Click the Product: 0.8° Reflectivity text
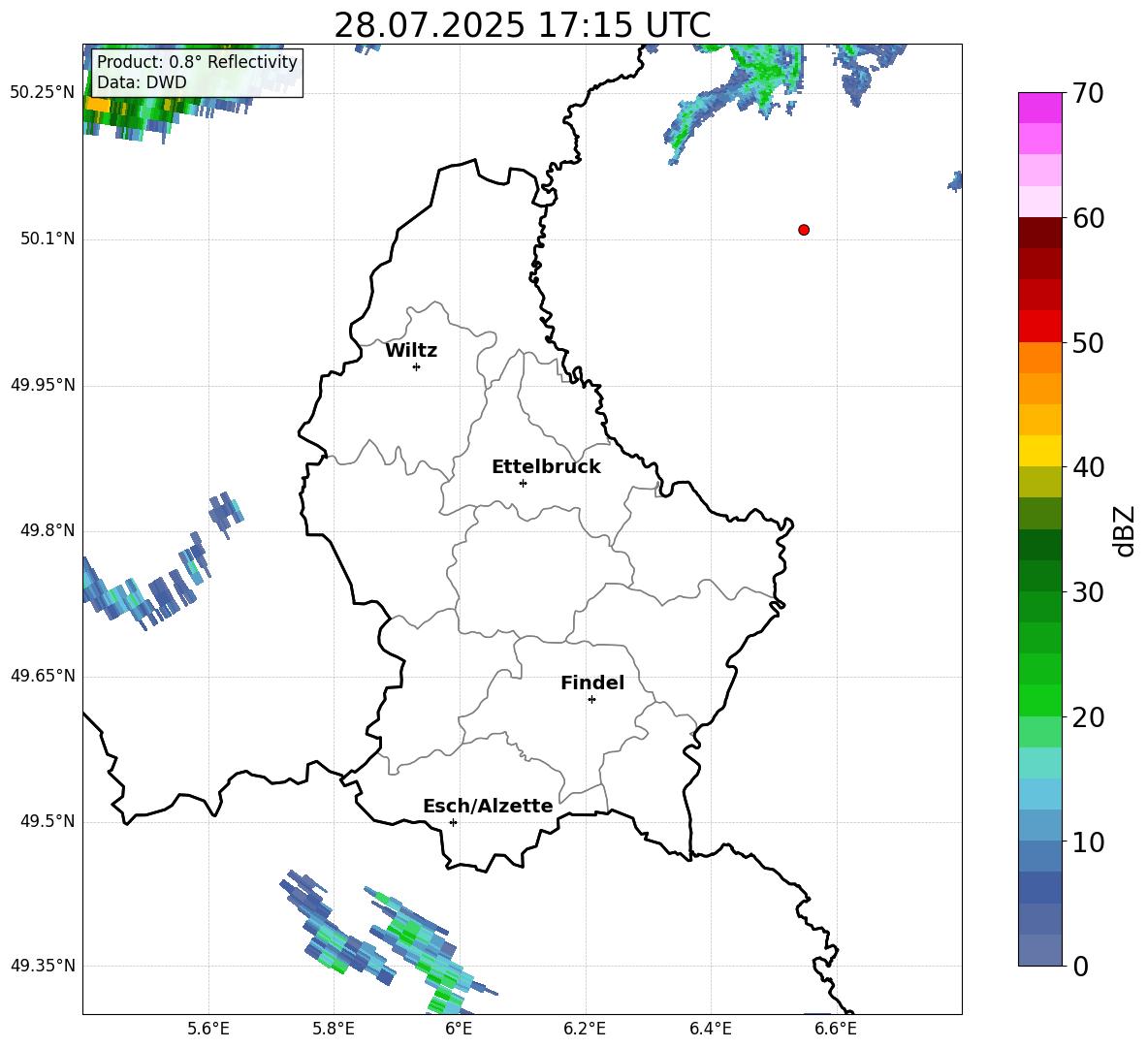The image size is (1148, 1048). click(197, 62)
